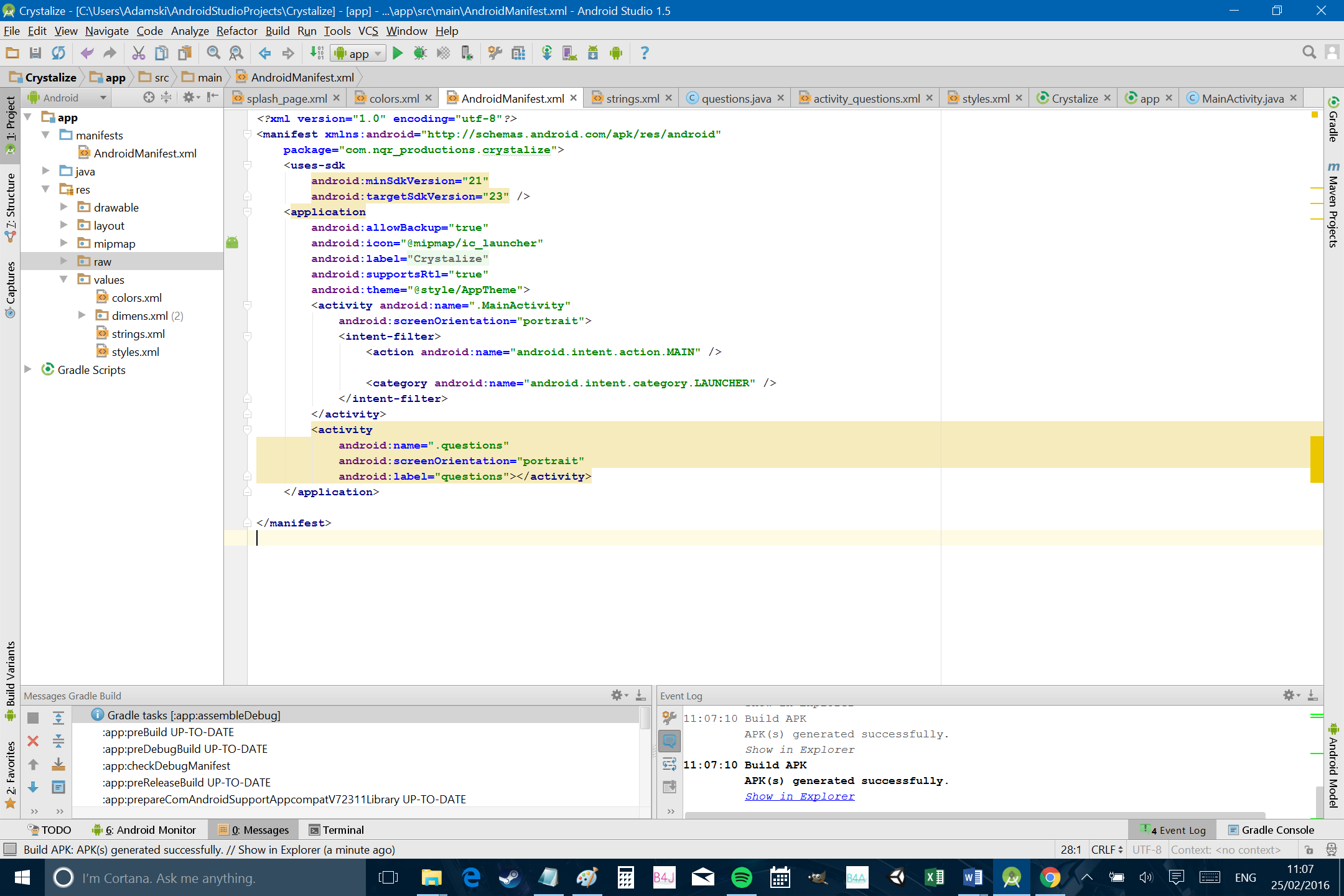Undo the last action from the toolbar

pos(87,54)
